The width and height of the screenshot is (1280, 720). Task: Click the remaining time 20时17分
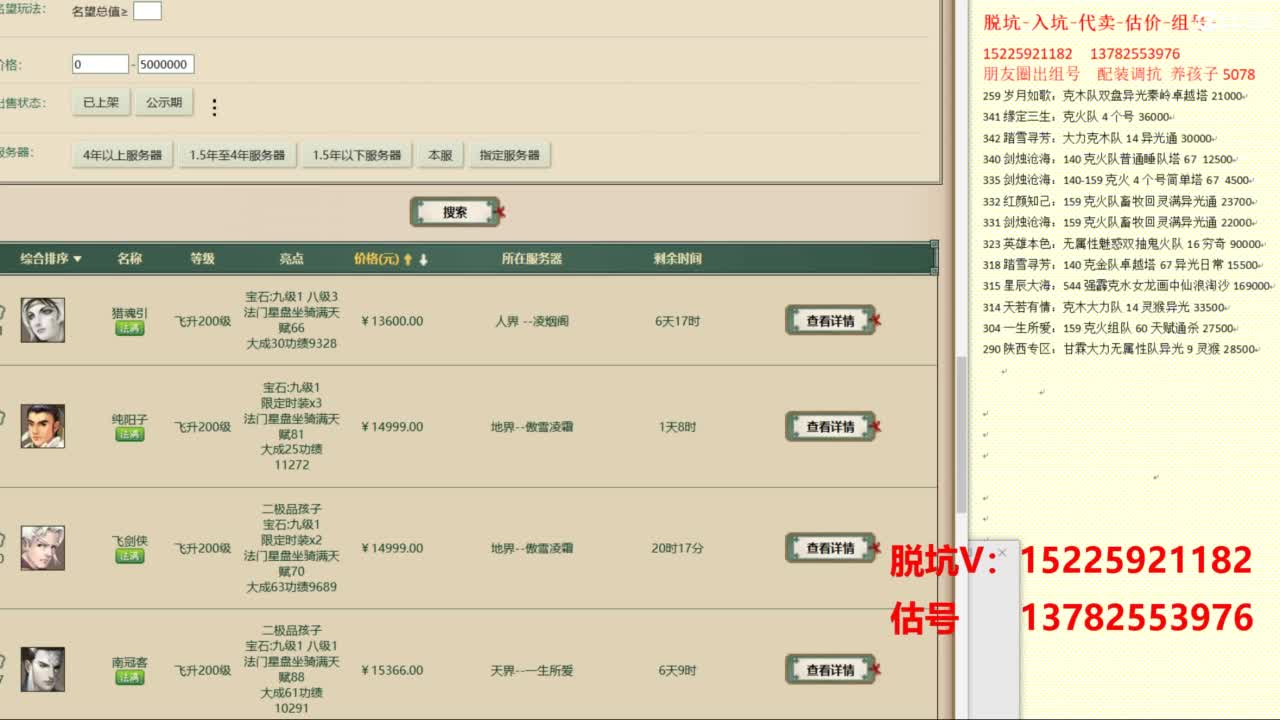(x=678, y=548)
